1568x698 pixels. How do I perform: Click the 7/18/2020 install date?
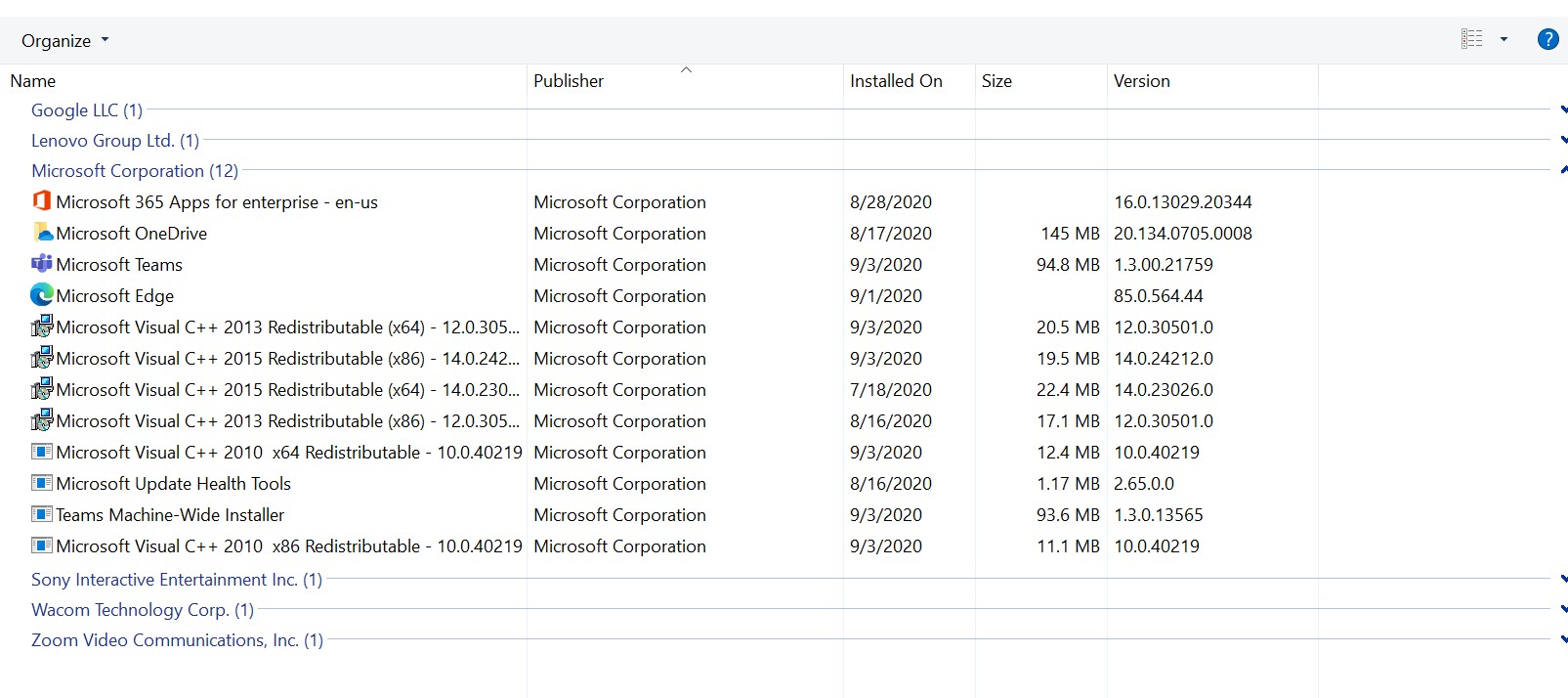click(891, 390)
